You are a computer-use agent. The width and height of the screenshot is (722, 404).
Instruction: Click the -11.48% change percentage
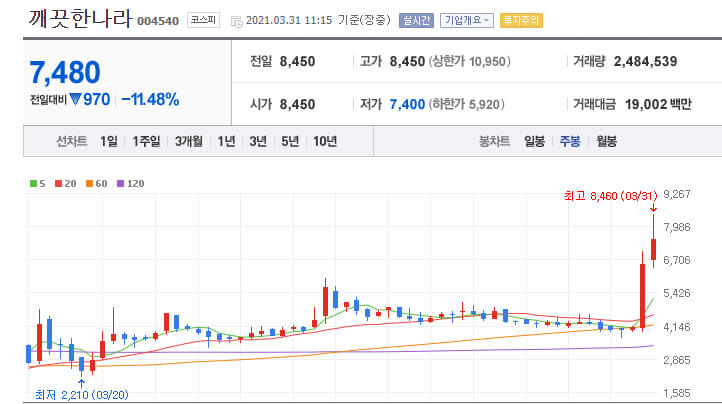(150, 99)
